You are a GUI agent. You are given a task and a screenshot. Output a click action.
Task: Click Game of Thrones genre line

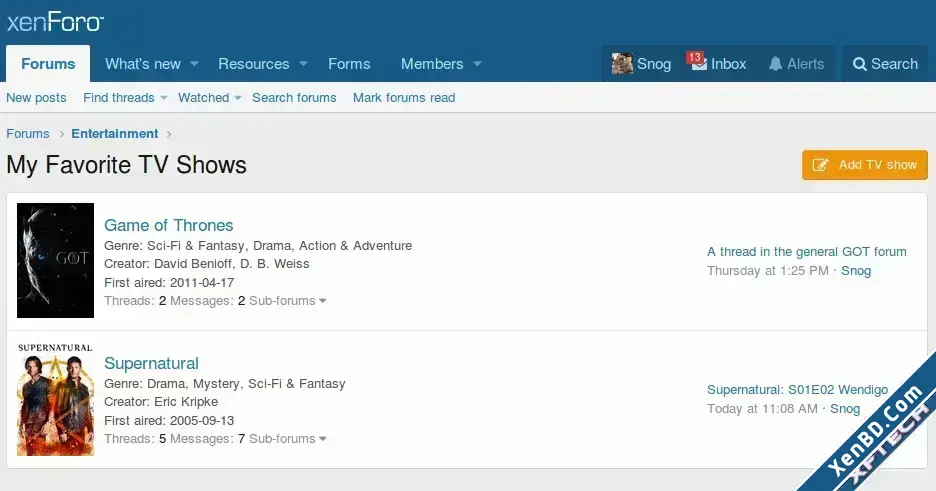point(258,246)
